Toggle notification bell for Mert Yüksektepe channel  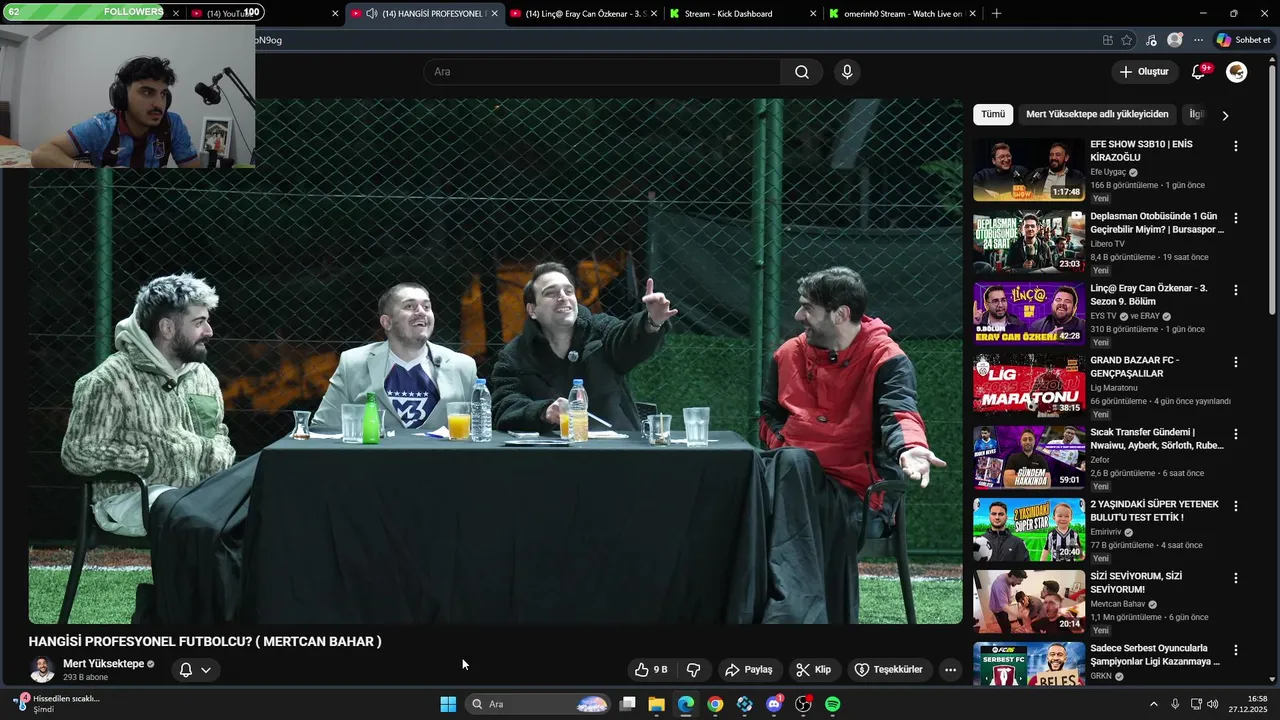[x=195, y=670]
